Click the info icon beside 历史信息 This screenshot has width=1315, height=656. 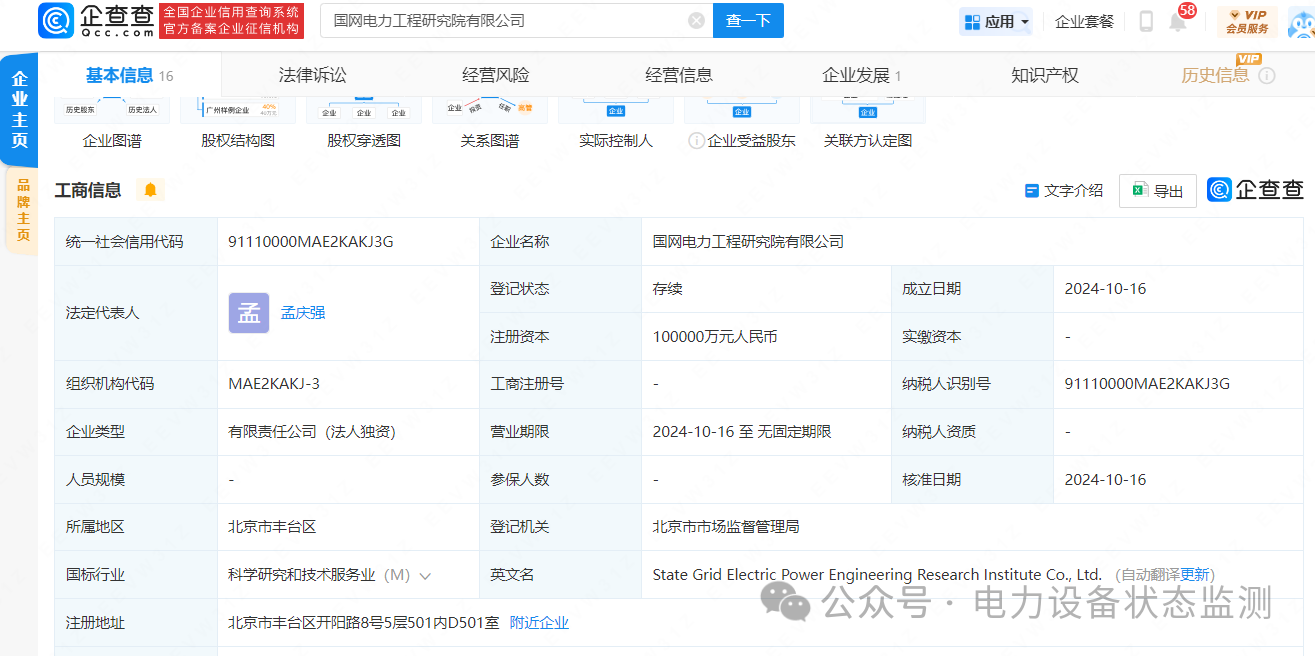click(1266, 76)
